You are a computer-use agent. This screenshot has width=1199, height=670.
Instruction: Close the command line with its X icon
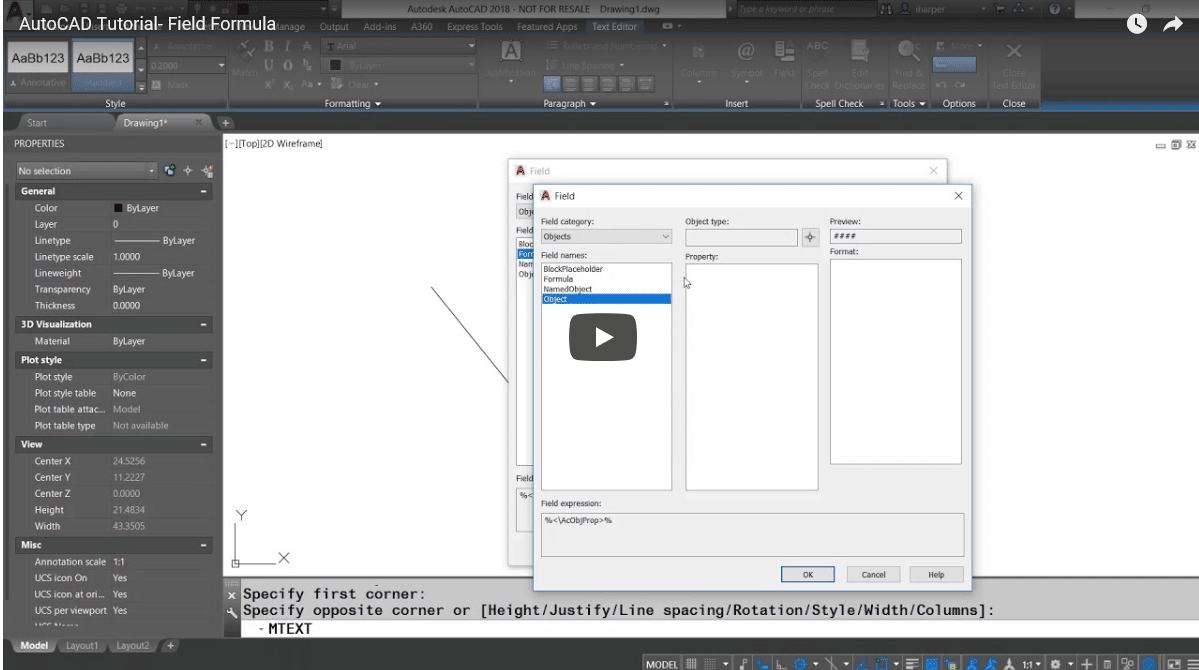point(232,594)
